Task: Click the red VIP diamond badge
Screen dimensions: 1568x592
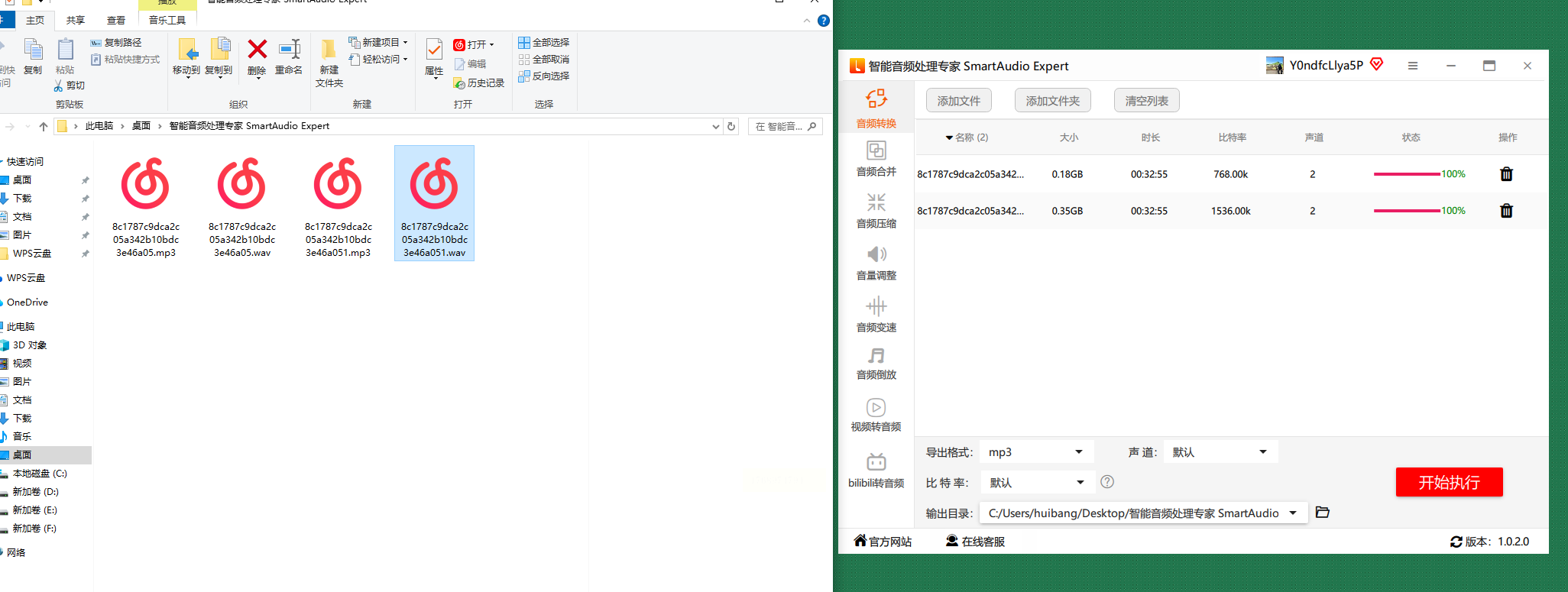Action: [x=1377, y=64]
